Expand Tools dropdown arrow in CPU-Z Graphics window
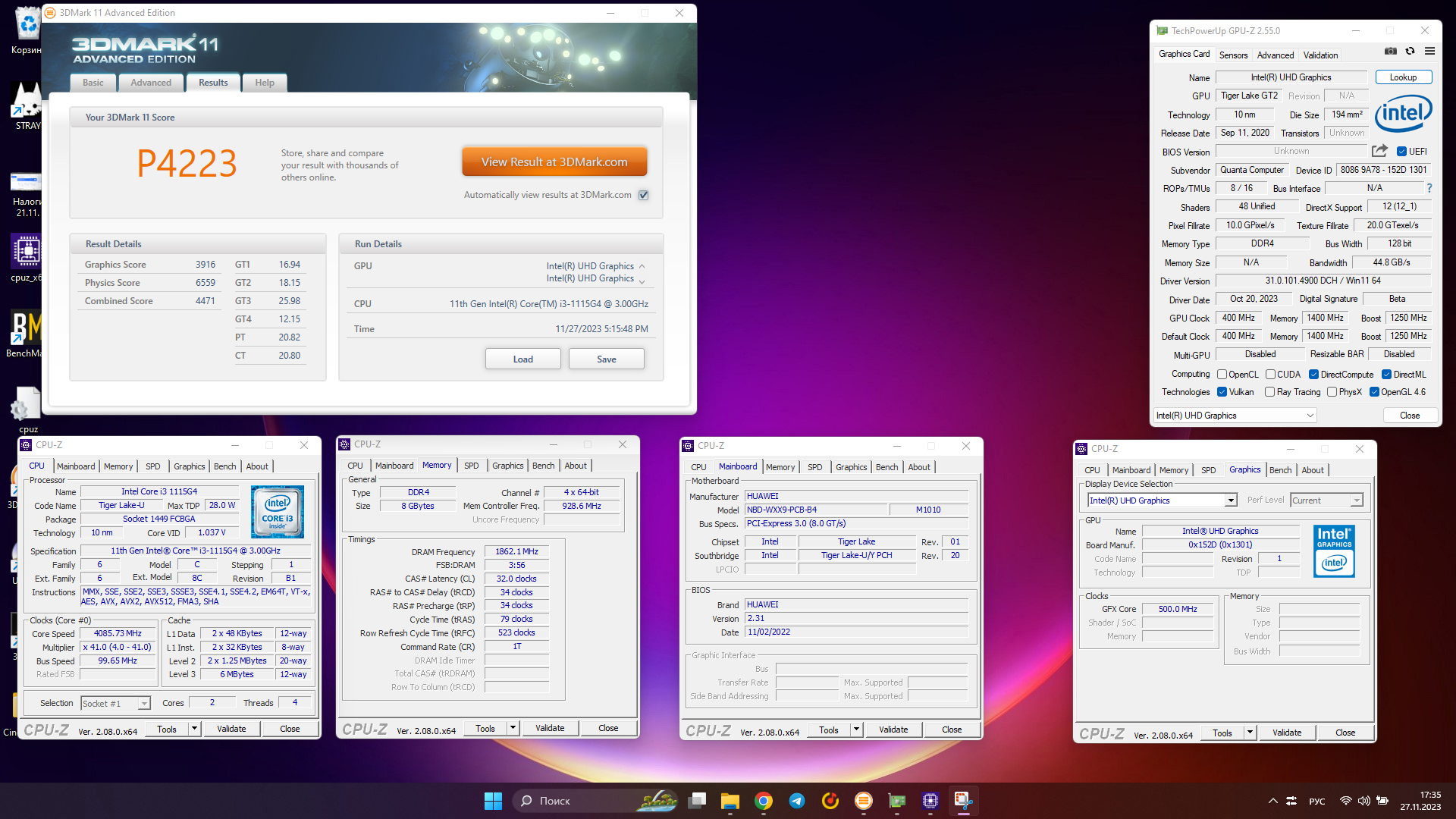 [x=1250, y=733]
